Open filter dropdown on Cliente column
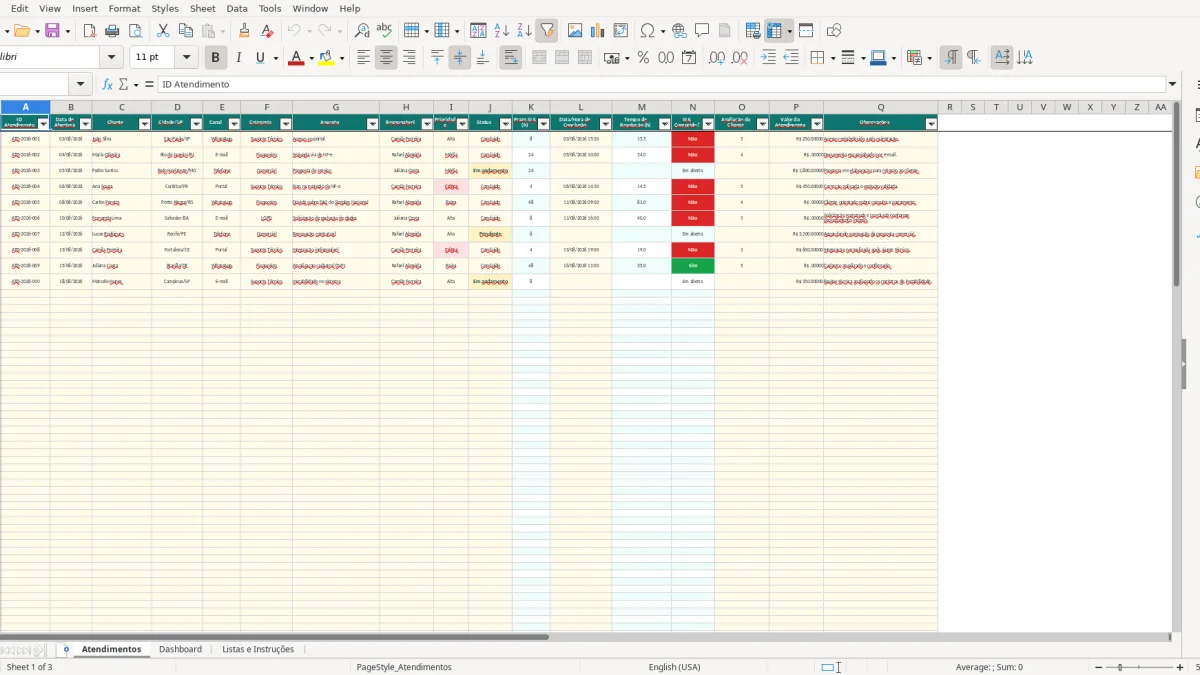The height and width of the screenshot is (675, 1200). [144, 124]
